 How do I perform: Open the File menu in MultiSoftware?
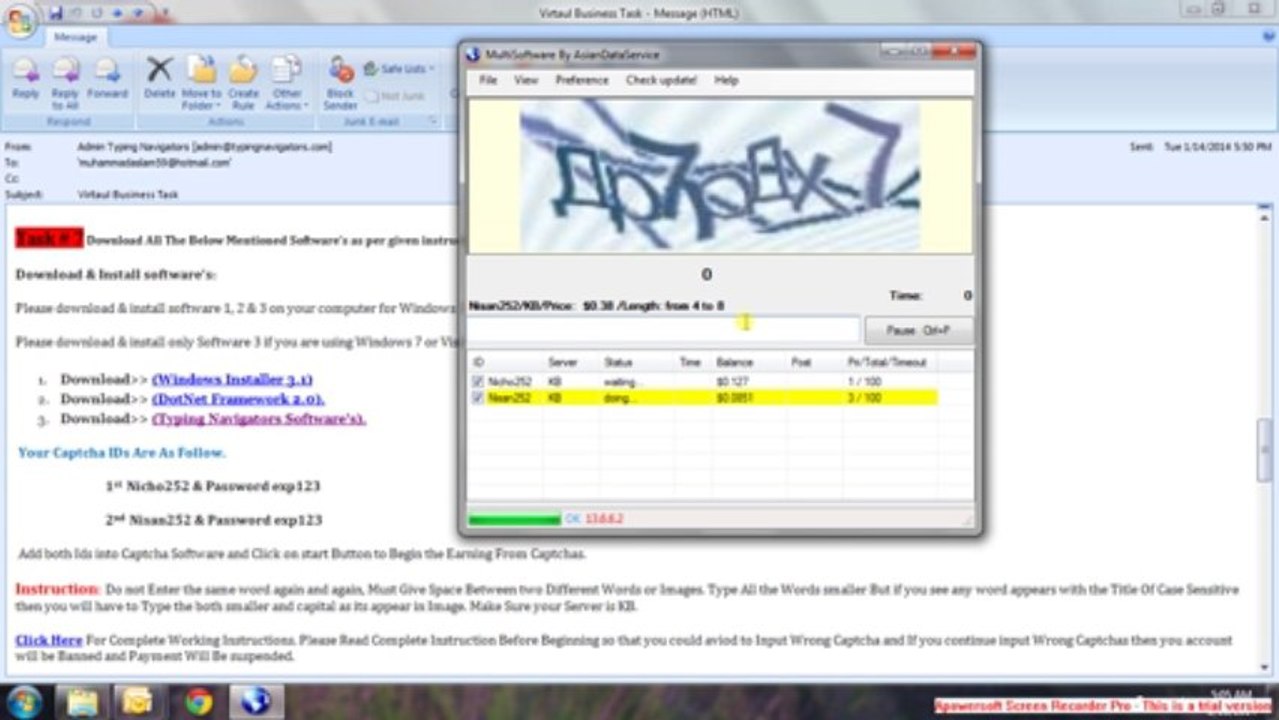point(488,80)
